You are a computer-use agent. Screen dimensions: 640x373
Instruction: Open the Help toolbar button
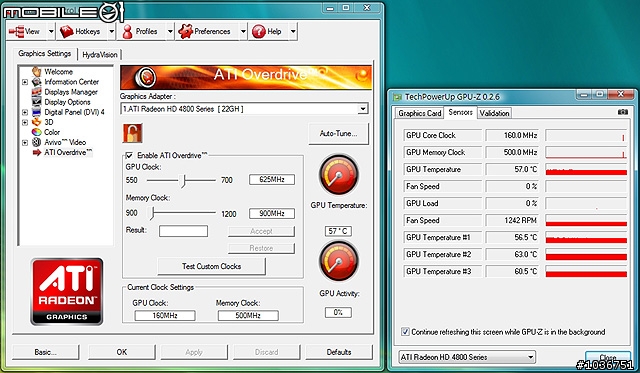tap(269, 31)
